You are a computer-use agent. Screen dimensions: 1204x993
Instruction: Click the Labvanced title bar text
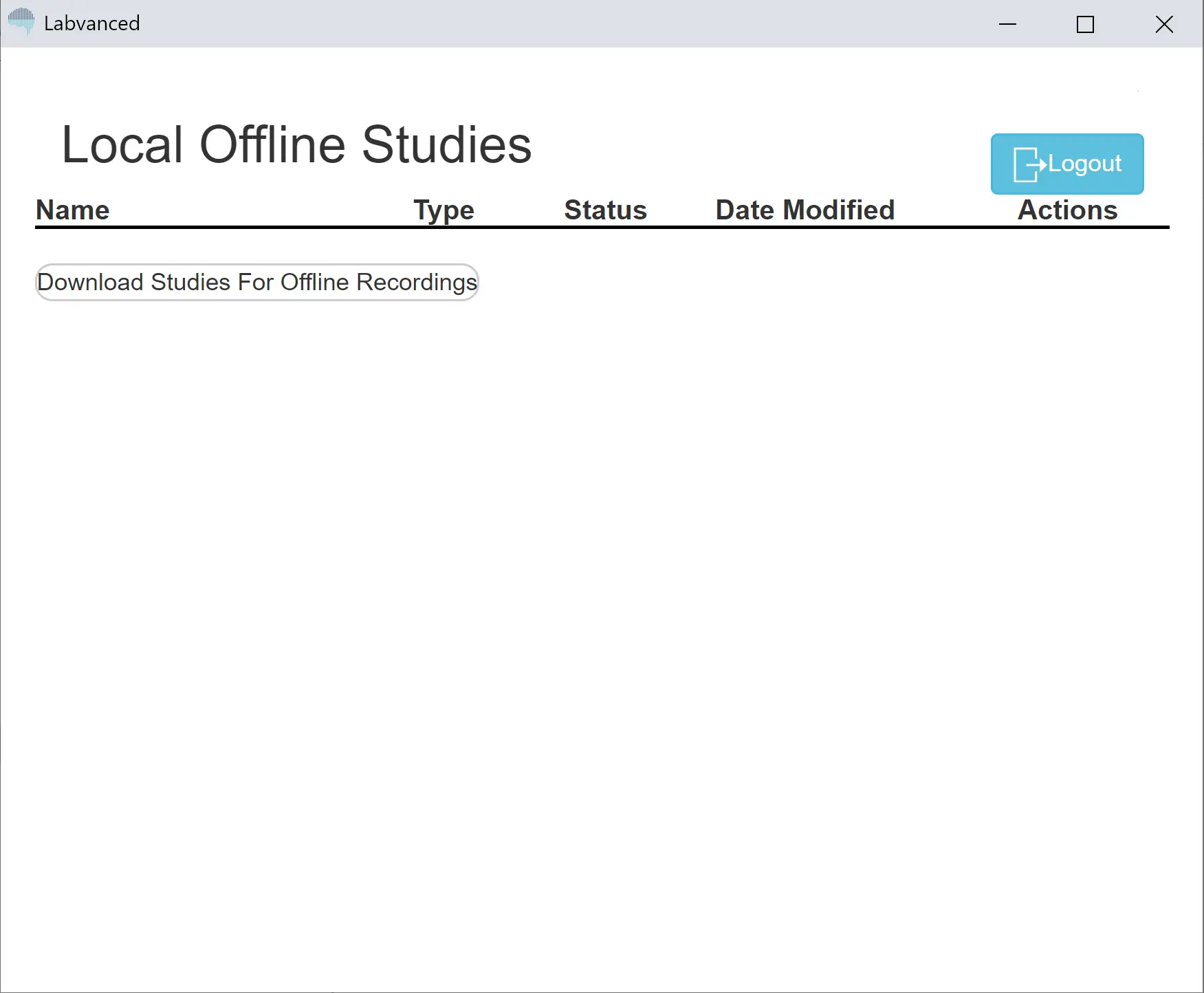point(92,23)
